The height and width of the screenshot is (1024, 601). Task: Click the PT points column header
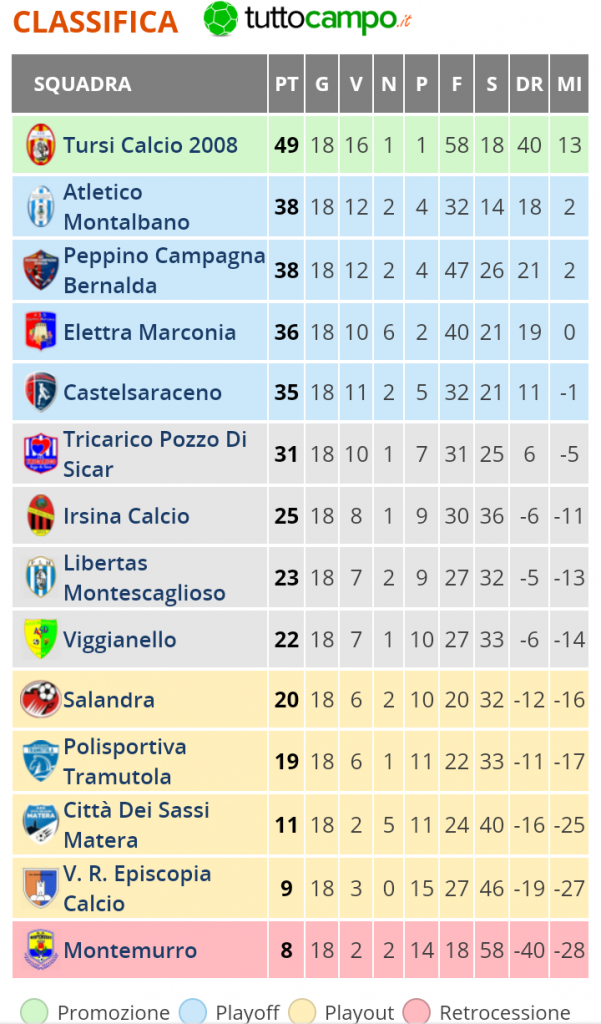pos(286,84)
